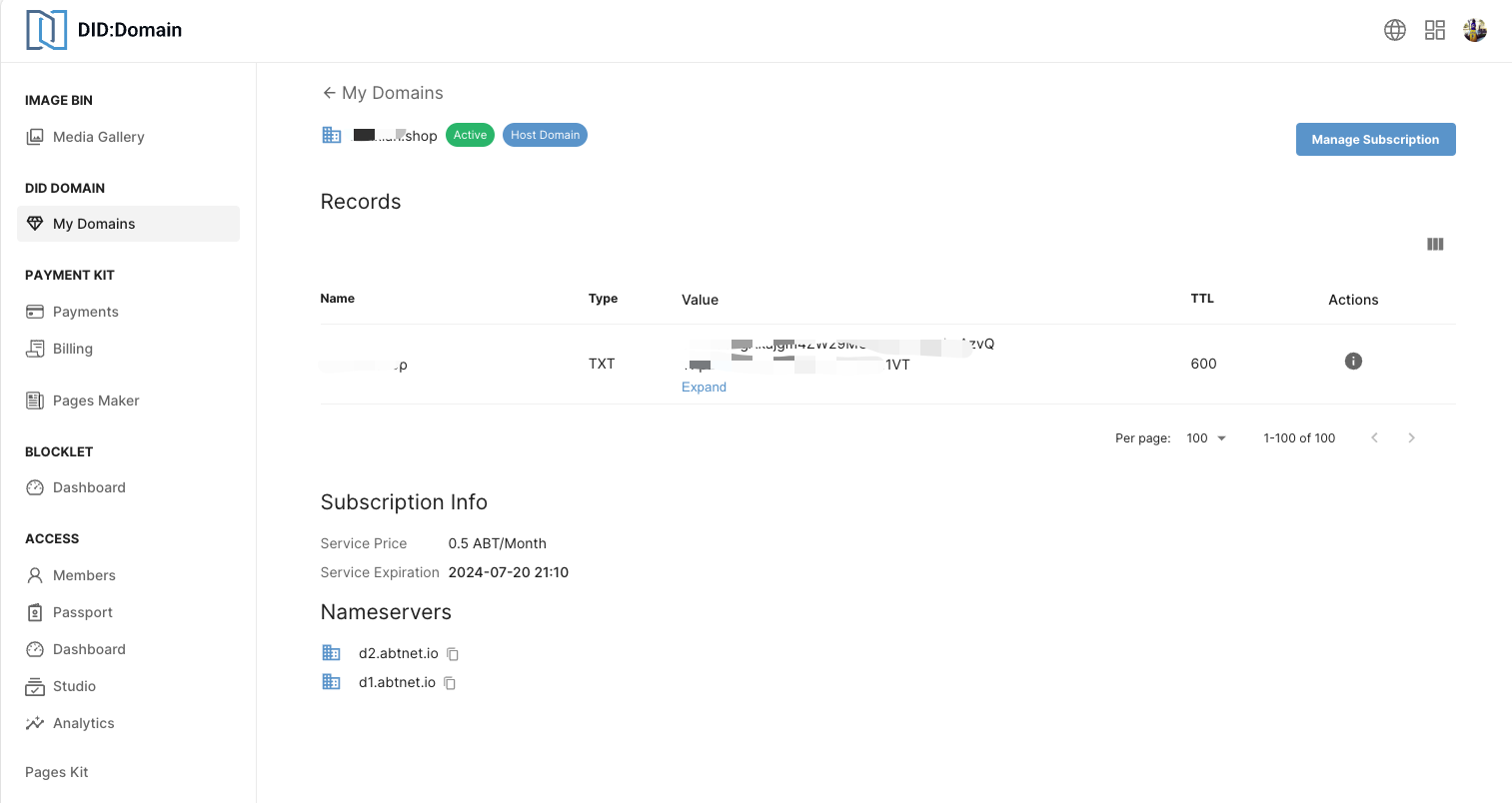The width and height of the screenshot is (1512, 803).
Task: Open Pages Maker from sidebar
Action: (96, 401)
